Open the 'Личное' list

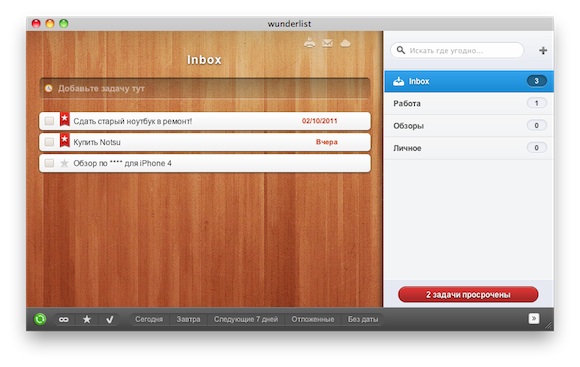pos(469,148)
